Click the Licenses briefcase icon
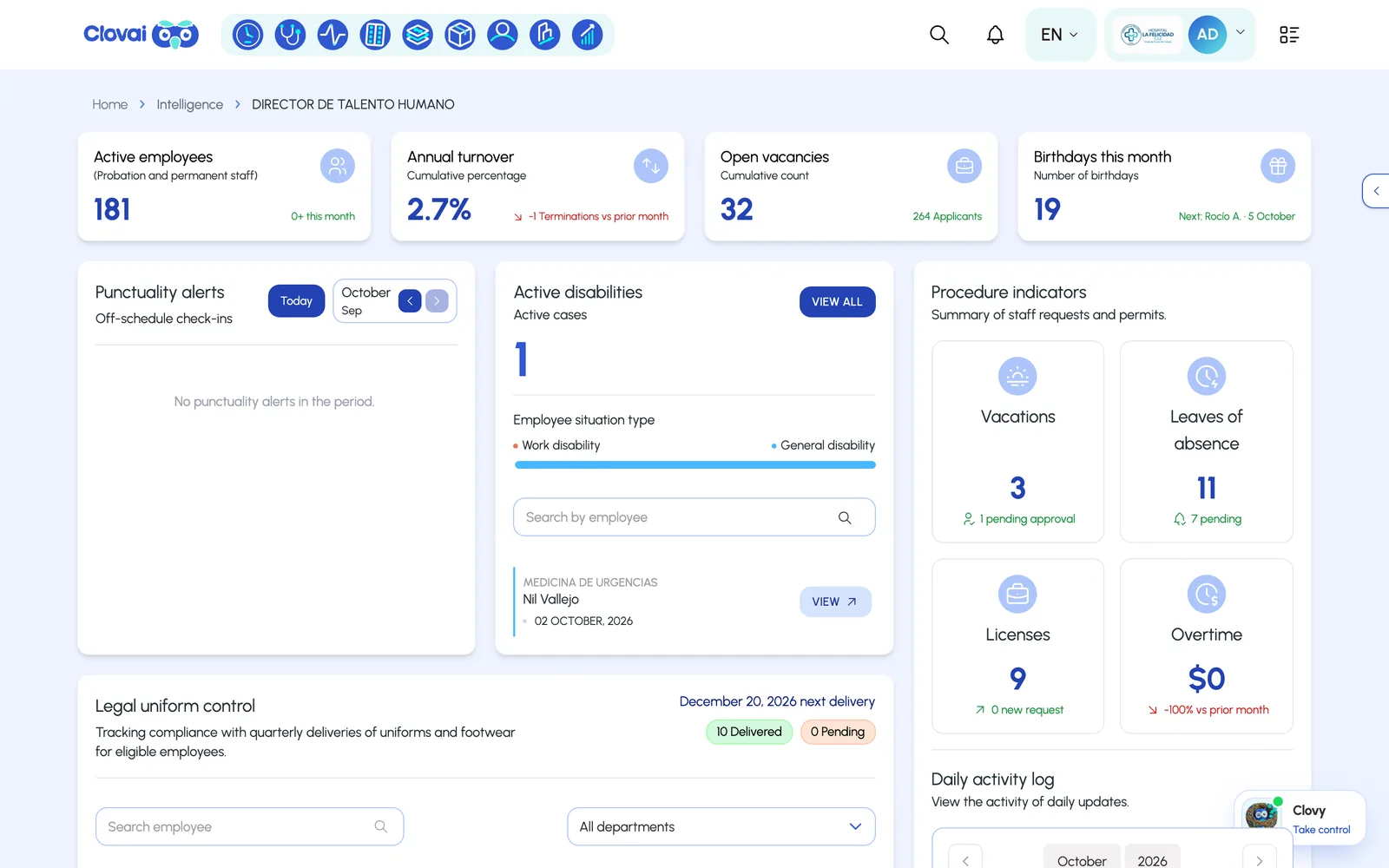The image size is (1389, 868). 1017,595
